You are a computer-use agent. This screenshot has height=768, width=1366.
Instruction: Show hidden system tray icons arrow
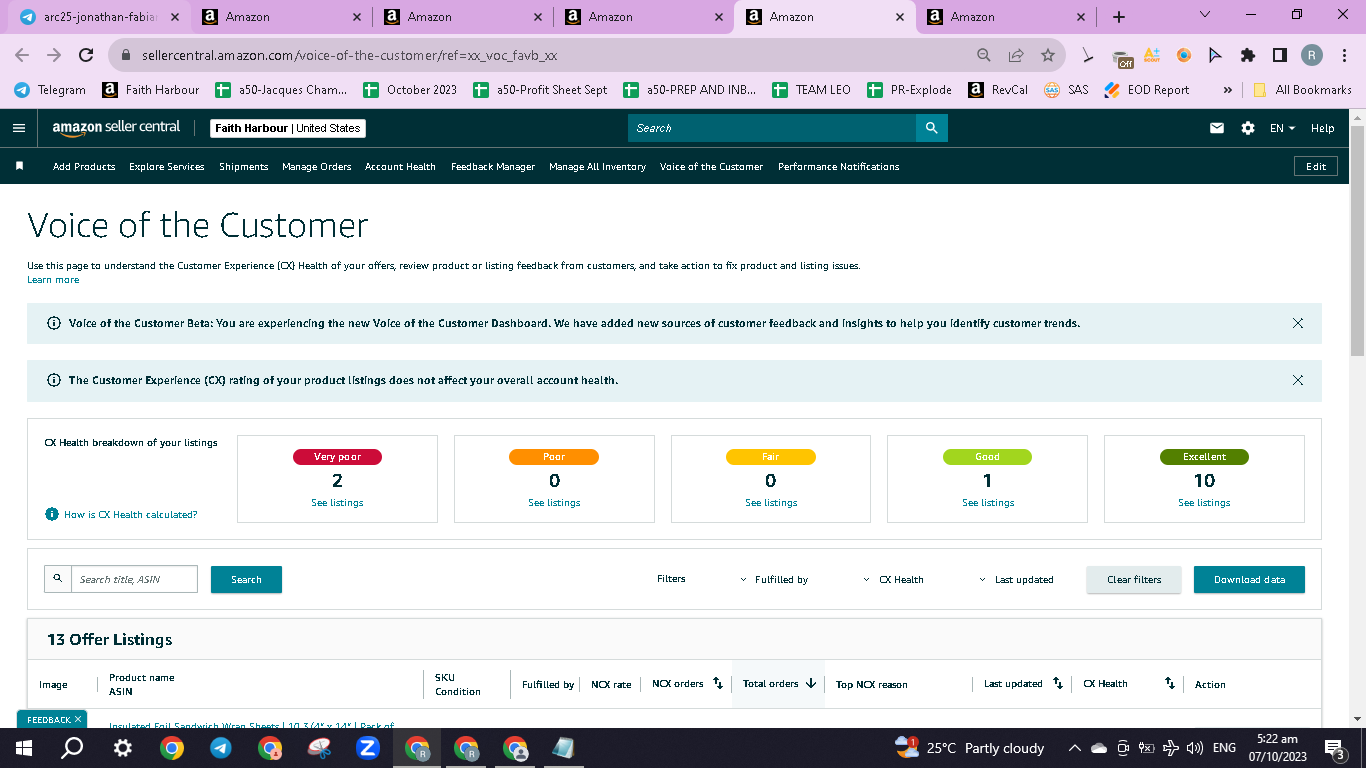pyautogui.click(x=1075, y=748)
